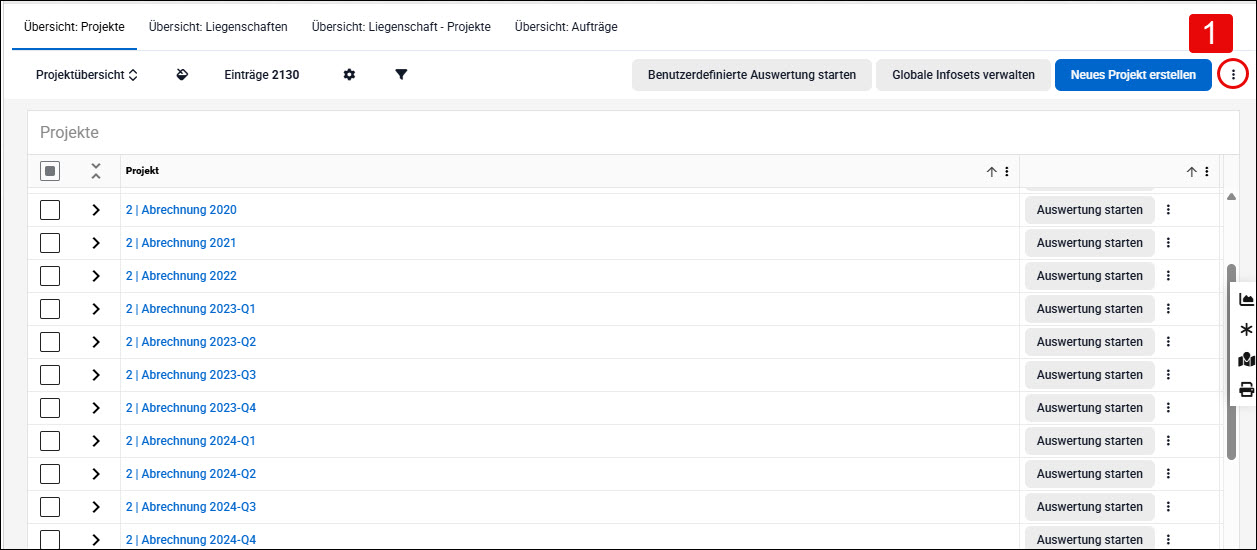
Task: Open Projekt column options menu
Action: coord(1007,171)
